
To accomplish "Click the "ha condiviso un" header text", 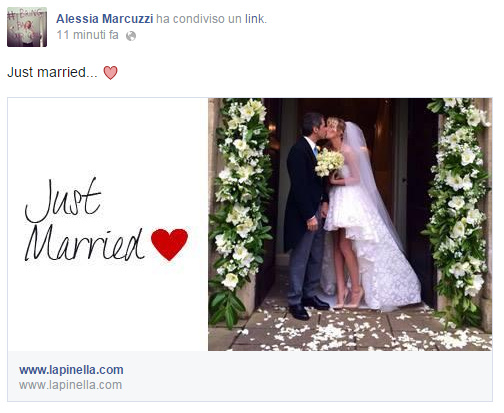I will (199, 19).
